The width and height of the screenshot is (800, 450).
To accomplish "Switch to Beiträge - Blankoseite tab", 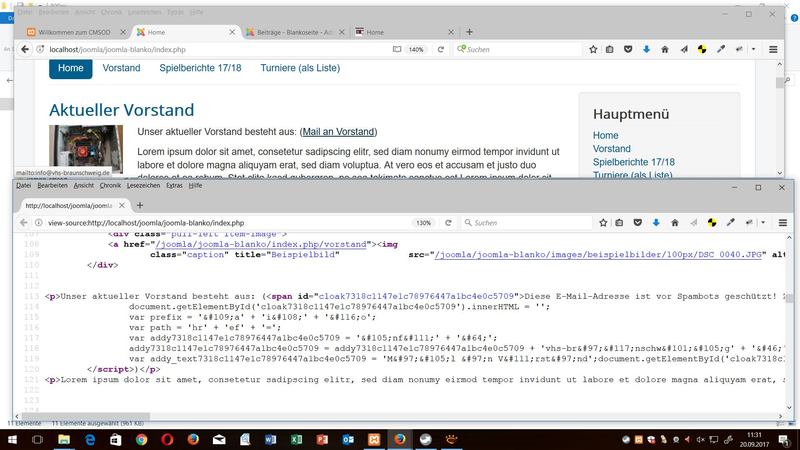I will point(294,32).
